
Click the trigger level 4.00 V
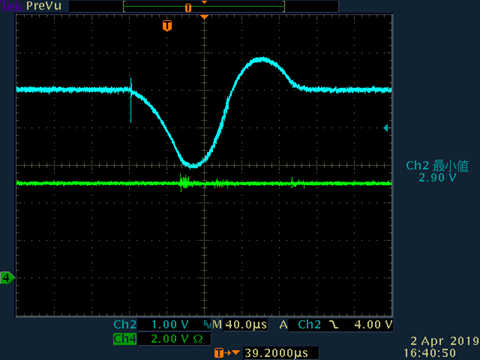coord(373,325)
